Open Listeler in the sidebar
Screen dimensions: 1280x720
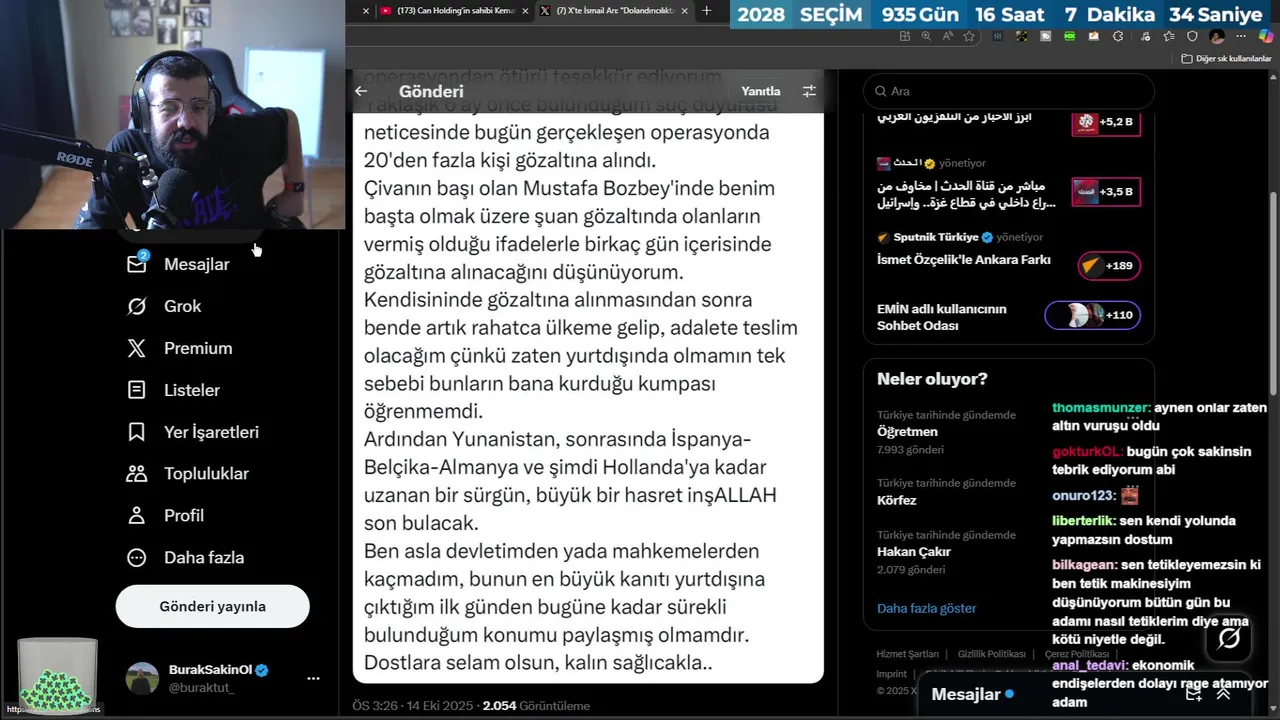173,390
